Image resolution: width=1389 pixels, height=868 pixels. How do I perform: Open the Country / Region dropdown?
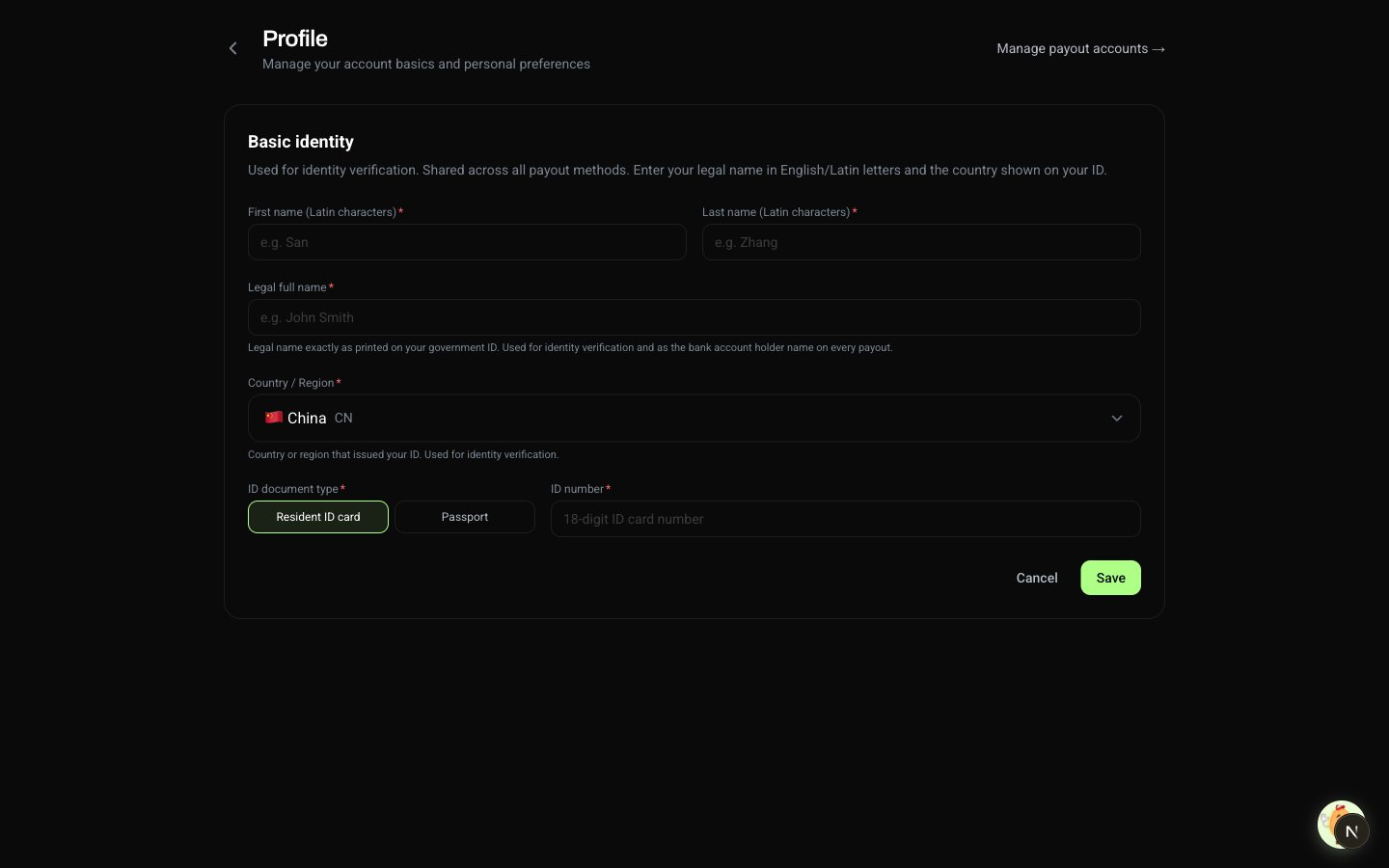(x=694, y=418)
